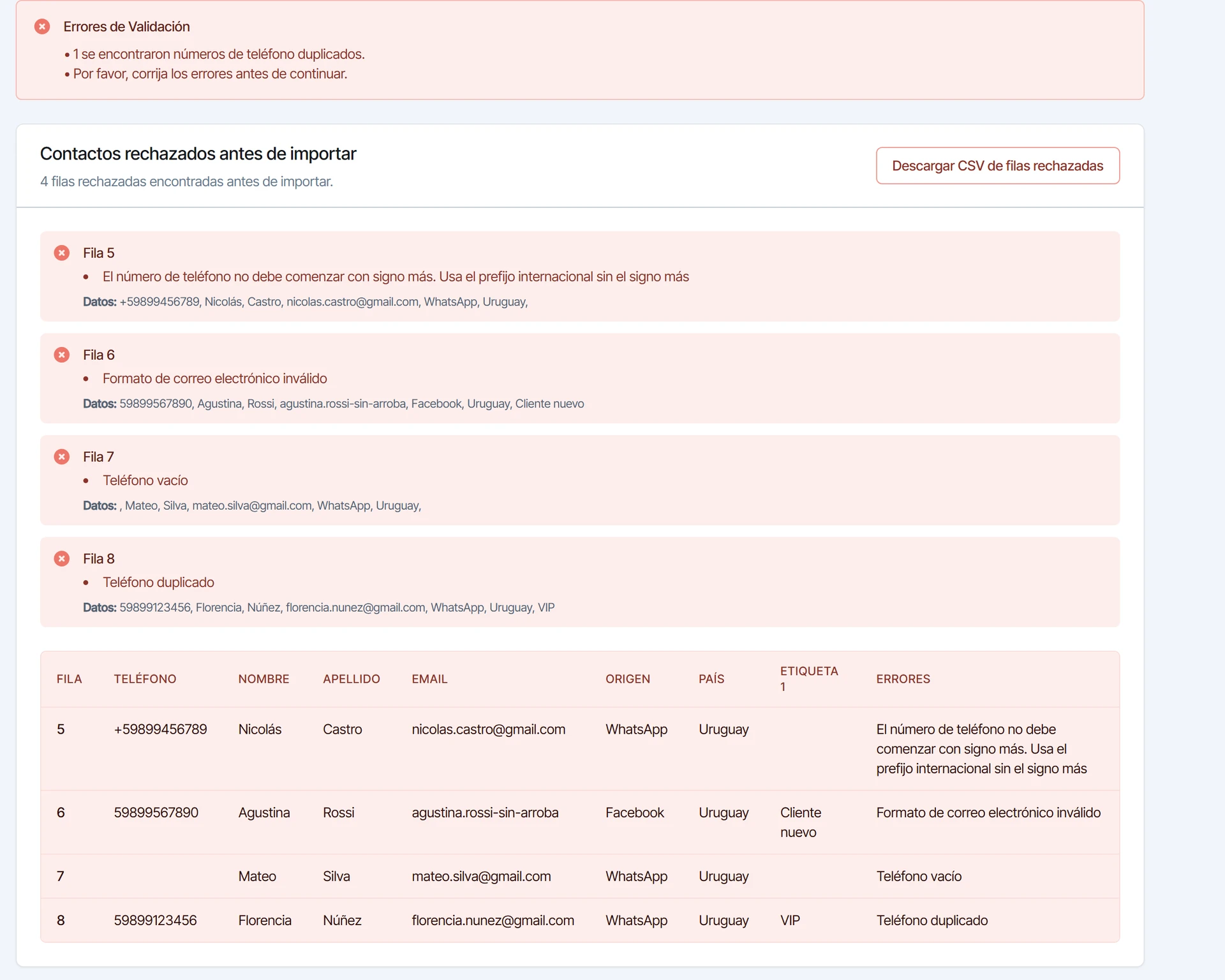Click the ORIGEN column header
The width and height of the screenshot is (1225, 980).
[628, 679]
